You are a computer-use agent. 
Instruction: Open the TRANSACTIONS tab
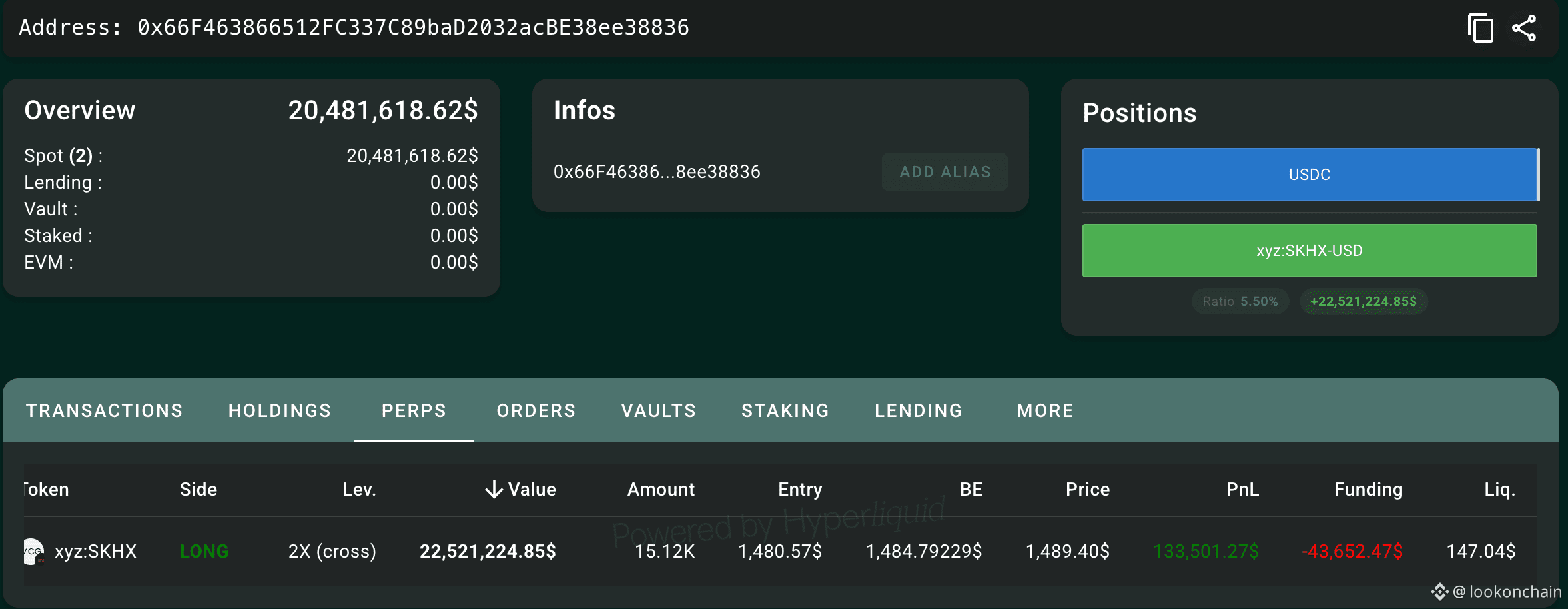(x=105, y=410)
